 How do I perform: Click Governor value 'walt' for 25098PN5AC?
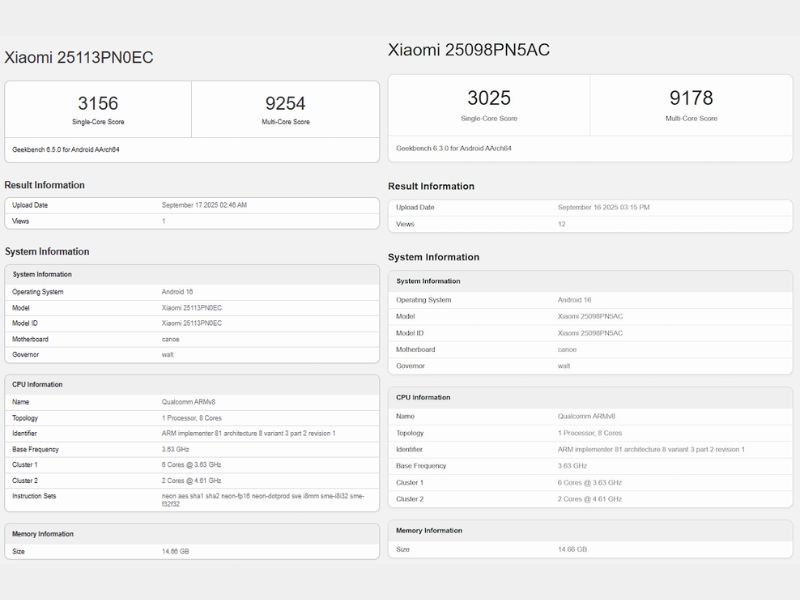pos(564,366)
